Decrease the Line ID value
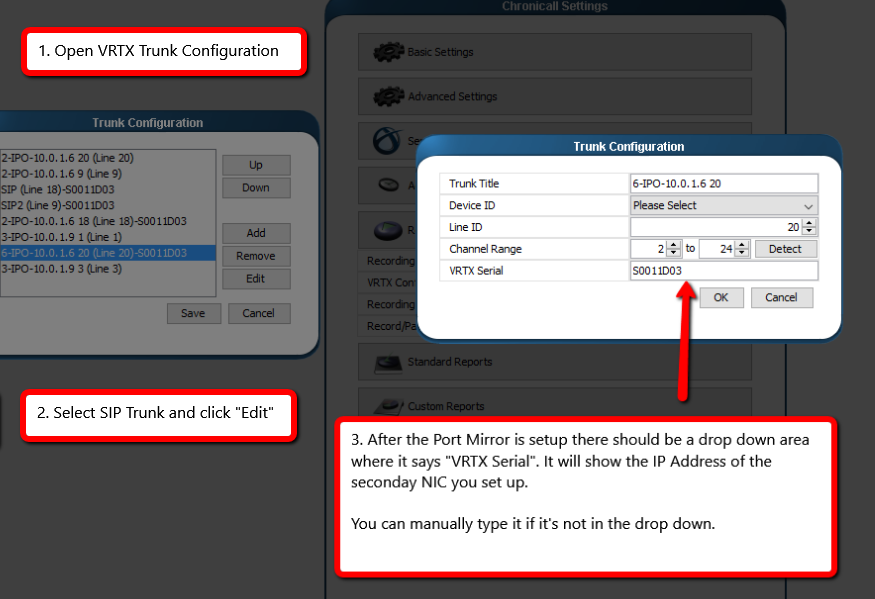The width and height of the screenshot is (875, 599). tap(809, 231)
